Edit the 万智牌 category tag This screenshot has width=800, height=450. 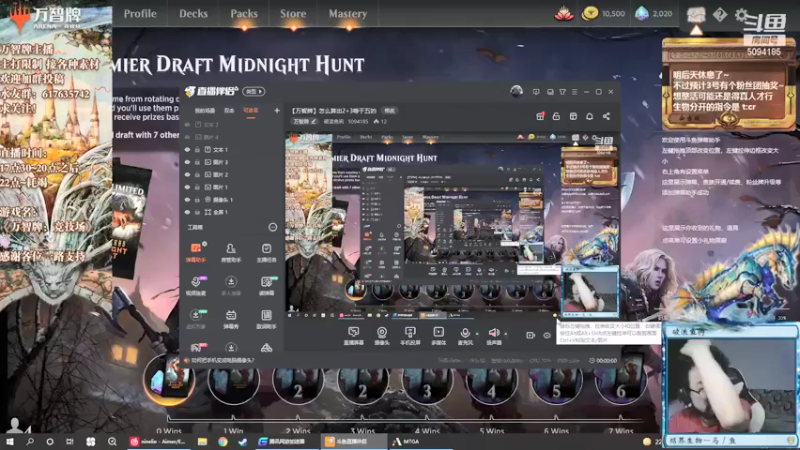[x=305, y=121]
